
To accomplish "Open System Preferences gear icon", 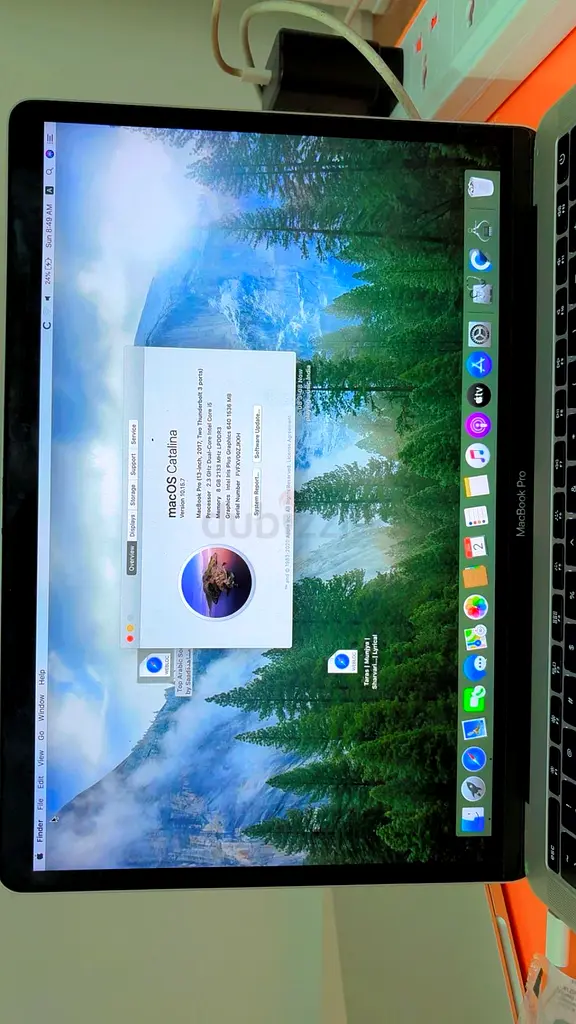I will pyautogui.click(x=479, y=334).
